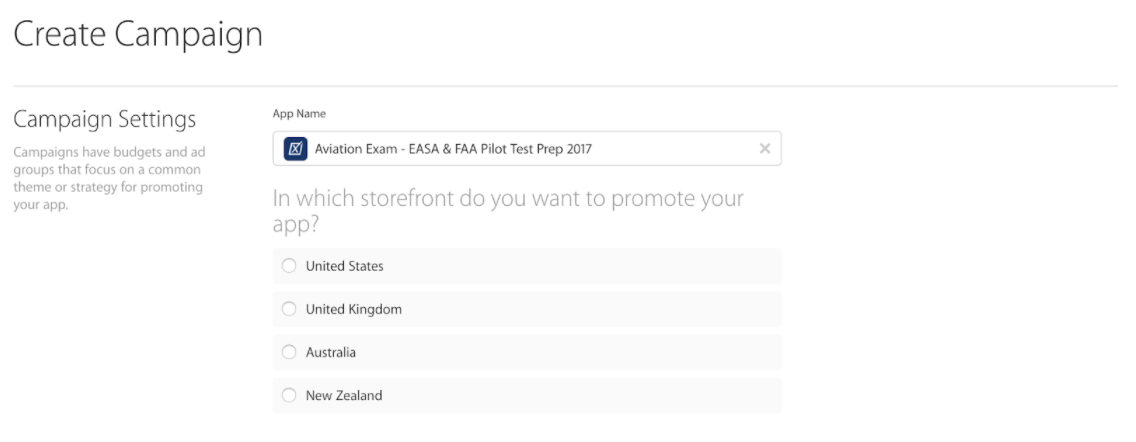
Task: Clear the App Name field with the X
Action: click(764, 149)
